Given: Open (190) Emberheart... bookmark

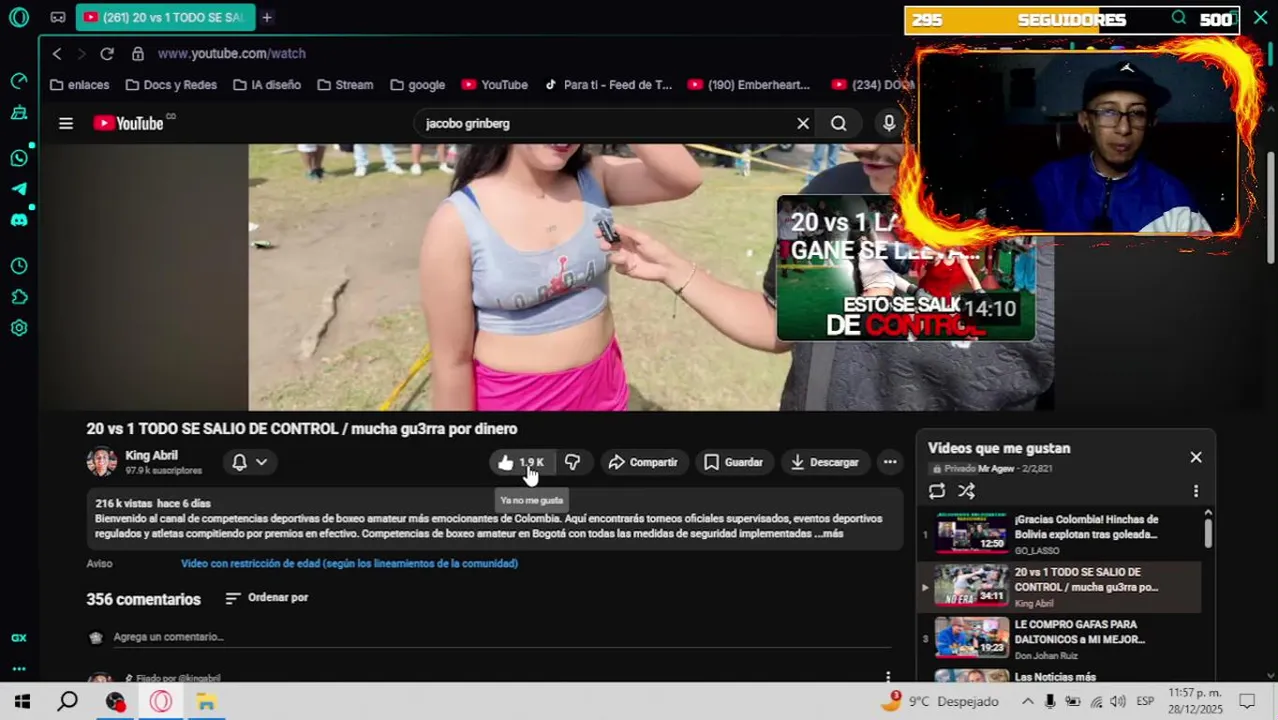Looking at the screenshot, I should coord(749,85).
